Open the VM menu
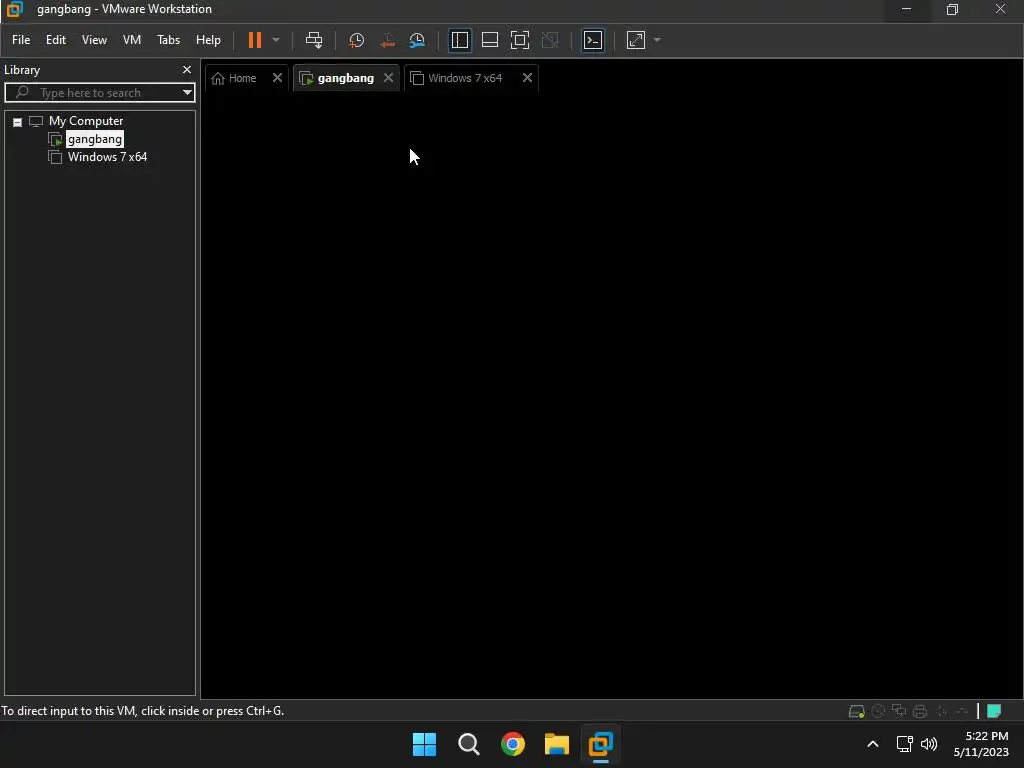Image resolution: width=1024 pixels, height=768 pixels. click(x=132, y=40)
